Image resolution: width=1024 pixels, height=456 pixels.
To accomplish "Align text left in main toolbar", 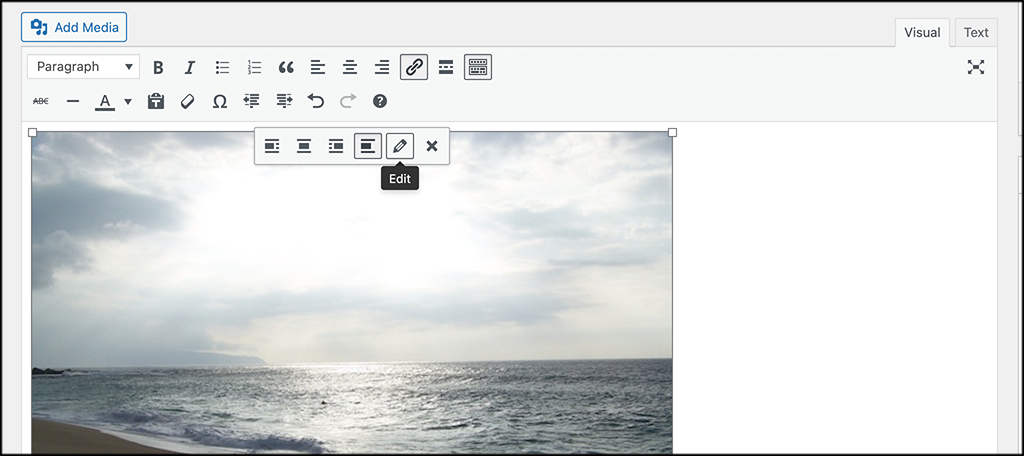I will tap(317, 67).
